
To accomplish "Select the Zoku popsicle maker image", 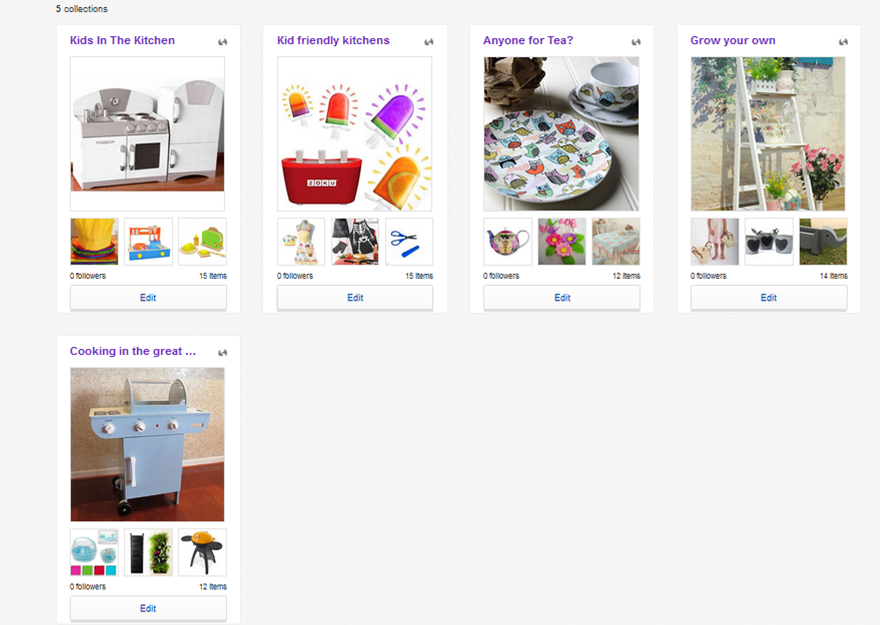I will coord(355,134).
